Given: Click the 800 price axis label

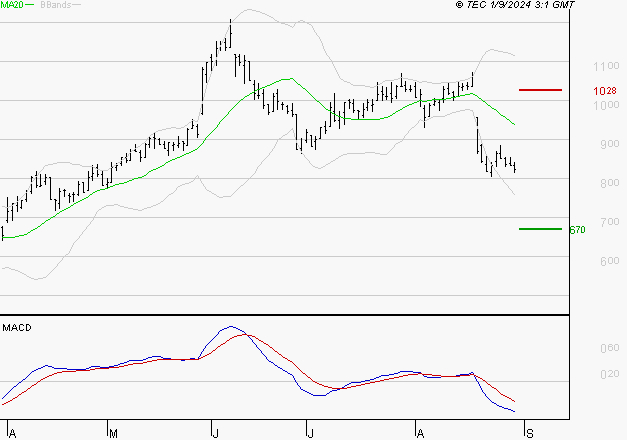Looking at the screenshot, I should [x=610, y=183].
